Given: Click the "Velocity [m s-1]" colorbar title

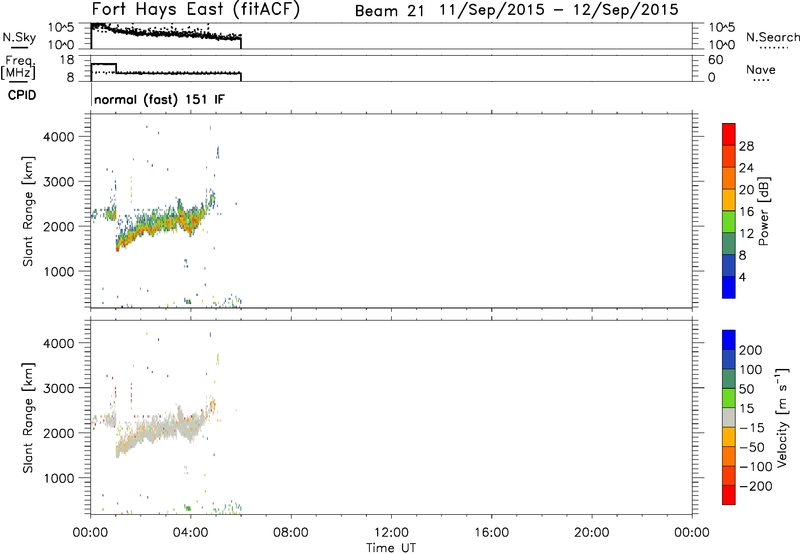Looking at the screenshot, I should (x=782, y=417).
